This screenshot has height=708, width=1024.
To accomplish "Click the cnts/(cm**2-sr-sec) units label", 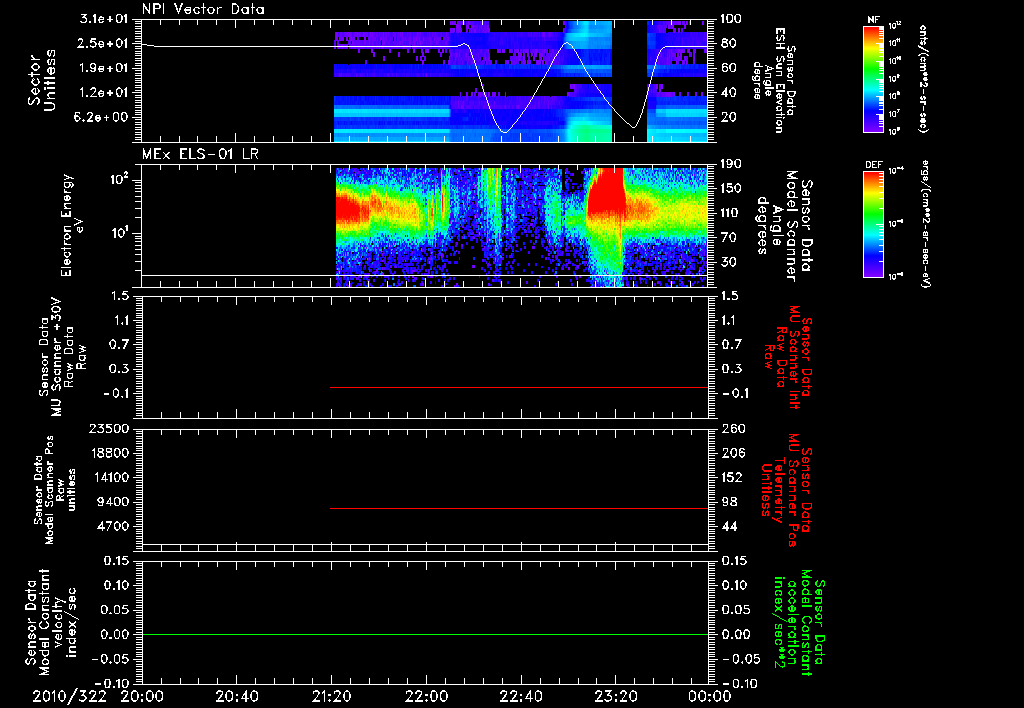I will [x=923, y=79].
